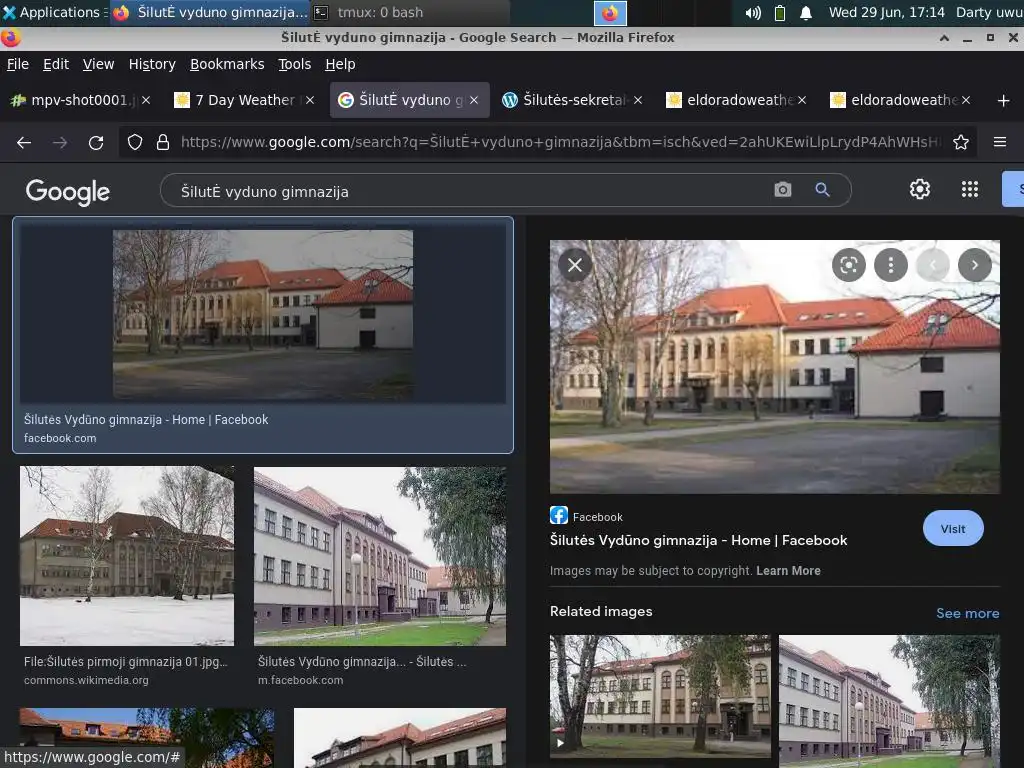The height and width of the screenshot is (768, 1024).
Task: Open a new browser tab
Action: (1004, 101)
